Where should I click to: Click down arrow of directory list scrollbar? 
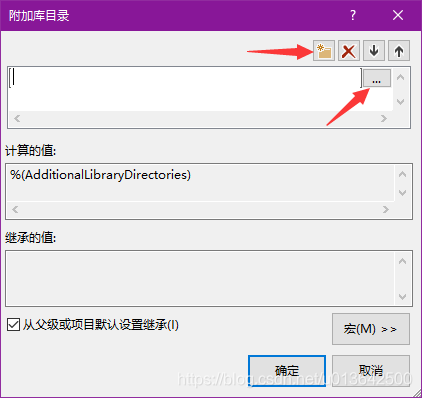401,101
